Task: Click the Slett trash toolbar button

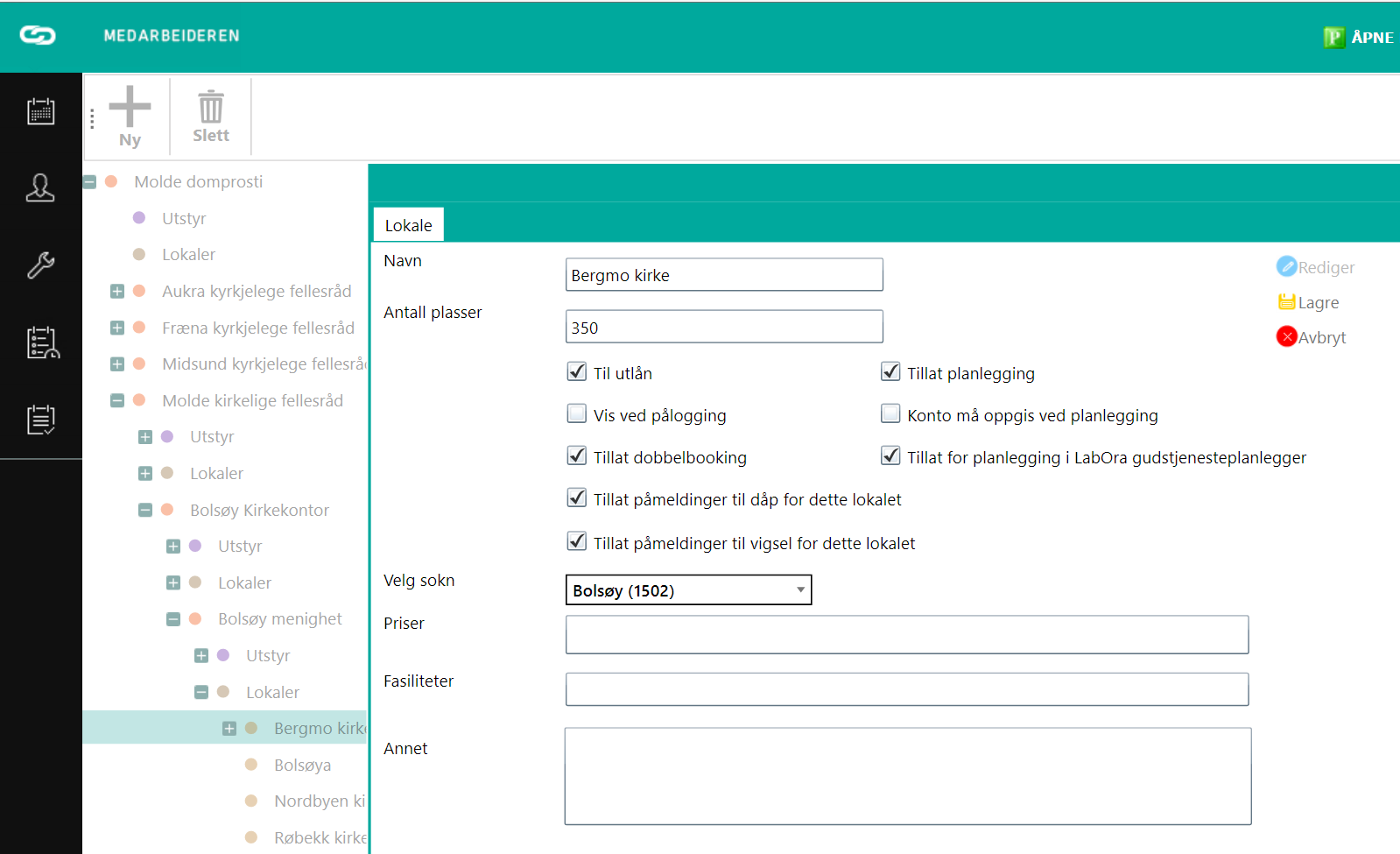Action: click(x=211, y=116)
